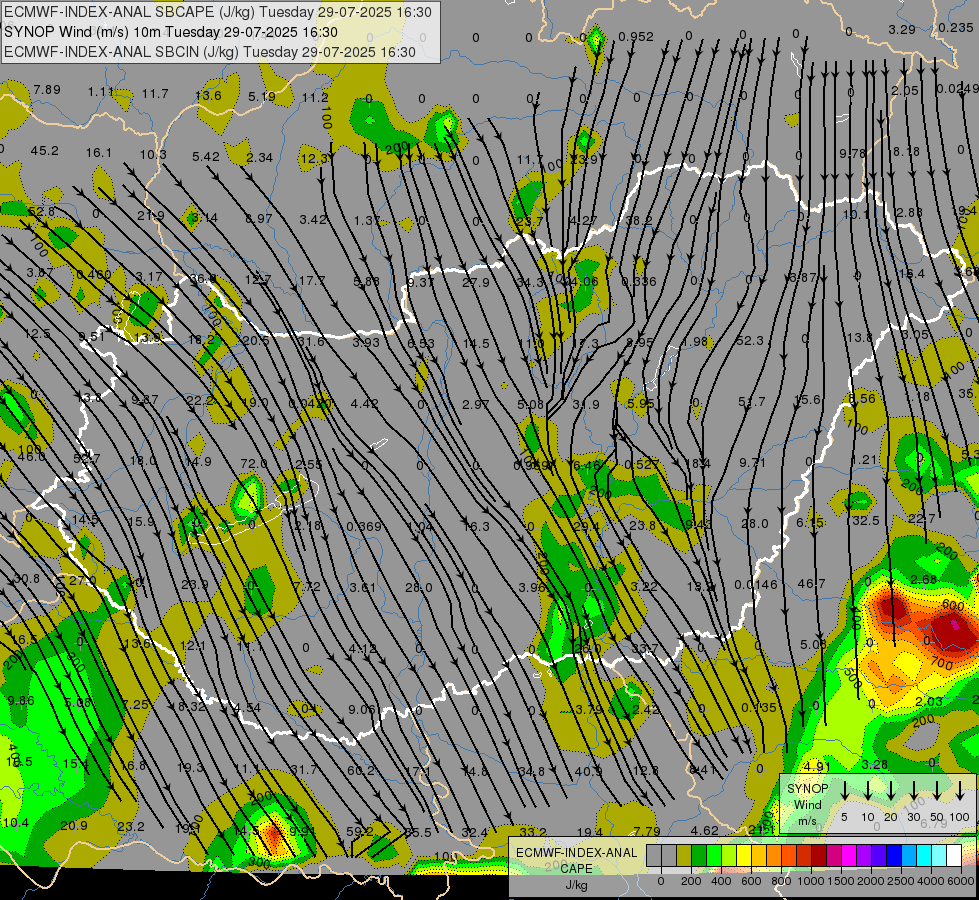The image size is (979, 900).
Task: Click the map value 28.0 near eastern border
Action: tap(754, 523)
